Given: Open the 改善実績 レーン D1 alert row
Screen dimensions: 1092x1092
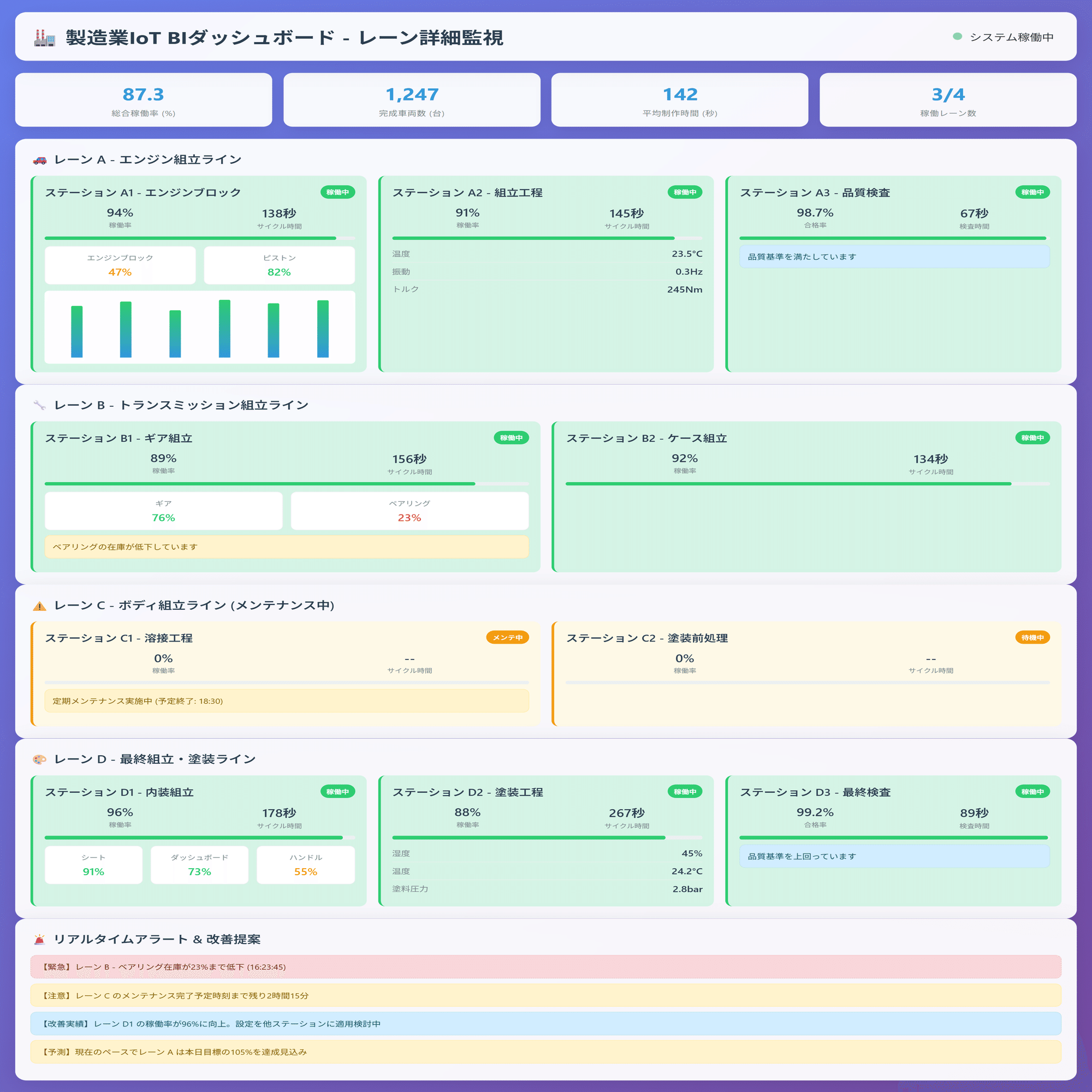Looking at the screenshot, I should pos(545,1024).
